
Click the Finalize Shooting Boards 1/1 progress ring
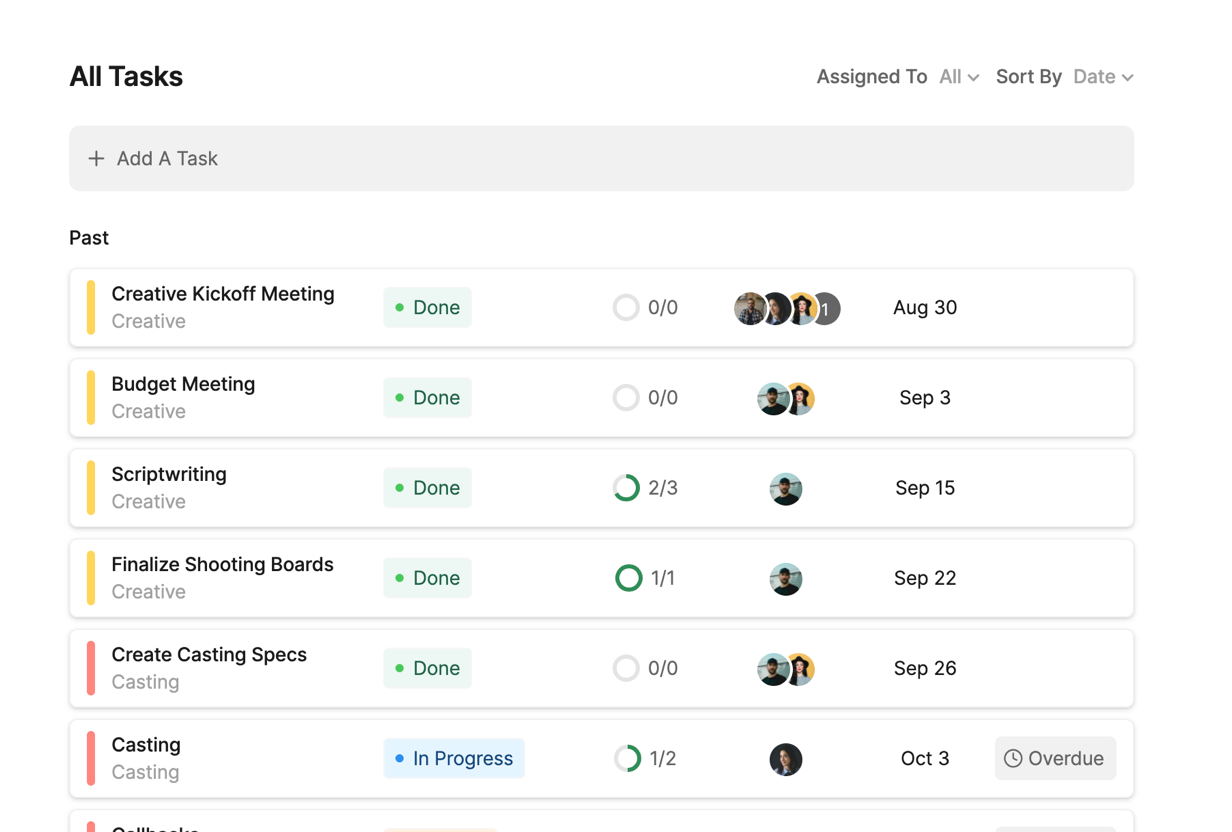[x=628, y=578]
